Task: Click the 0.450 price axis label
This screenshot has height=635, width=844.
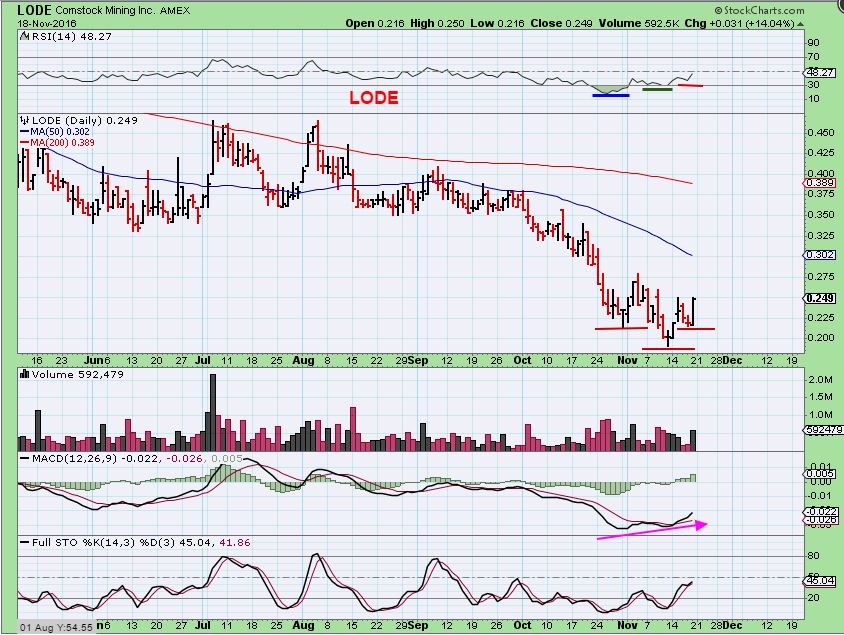Action: [x=821, y=132]
